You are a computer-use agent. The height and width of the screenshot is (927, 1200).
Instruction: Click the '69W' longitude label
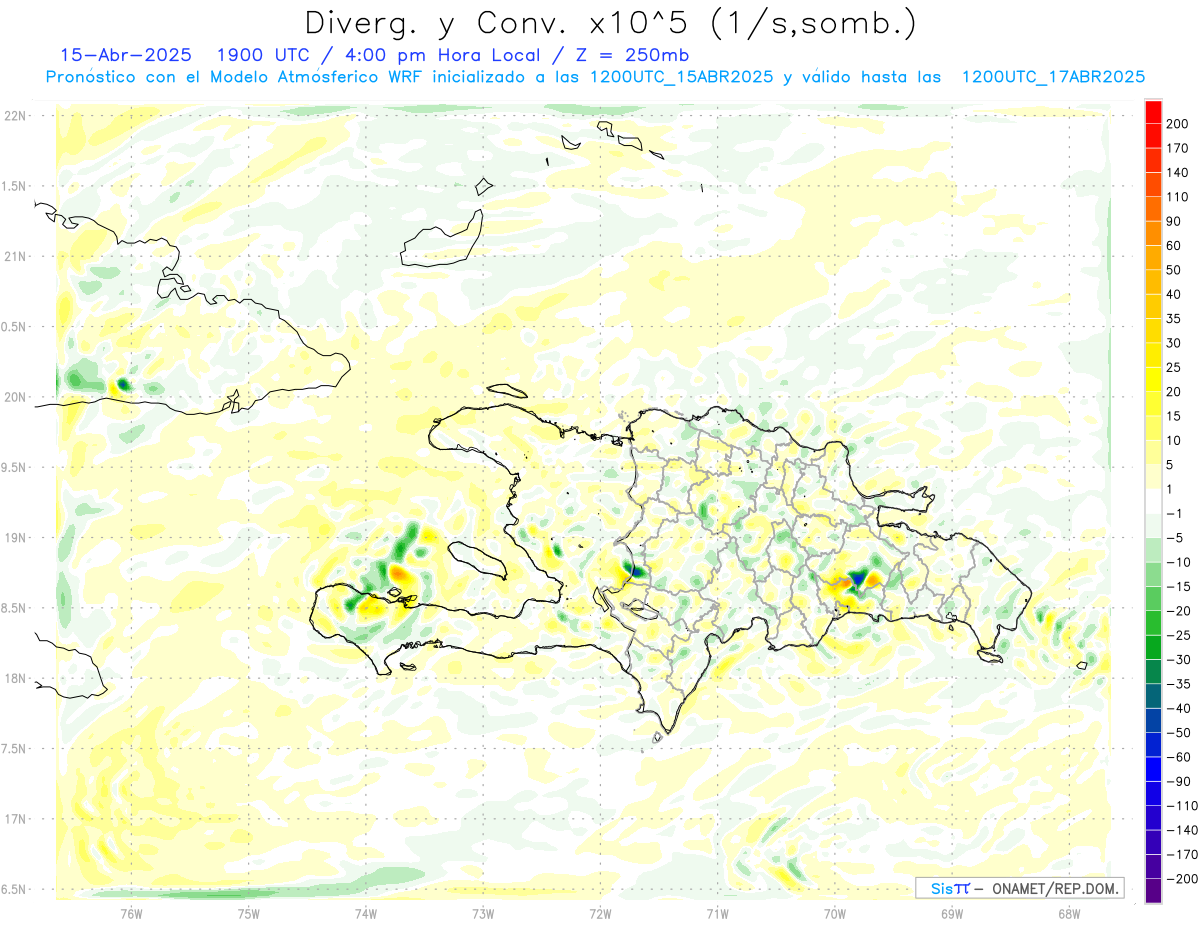click(x=951, y=912)
